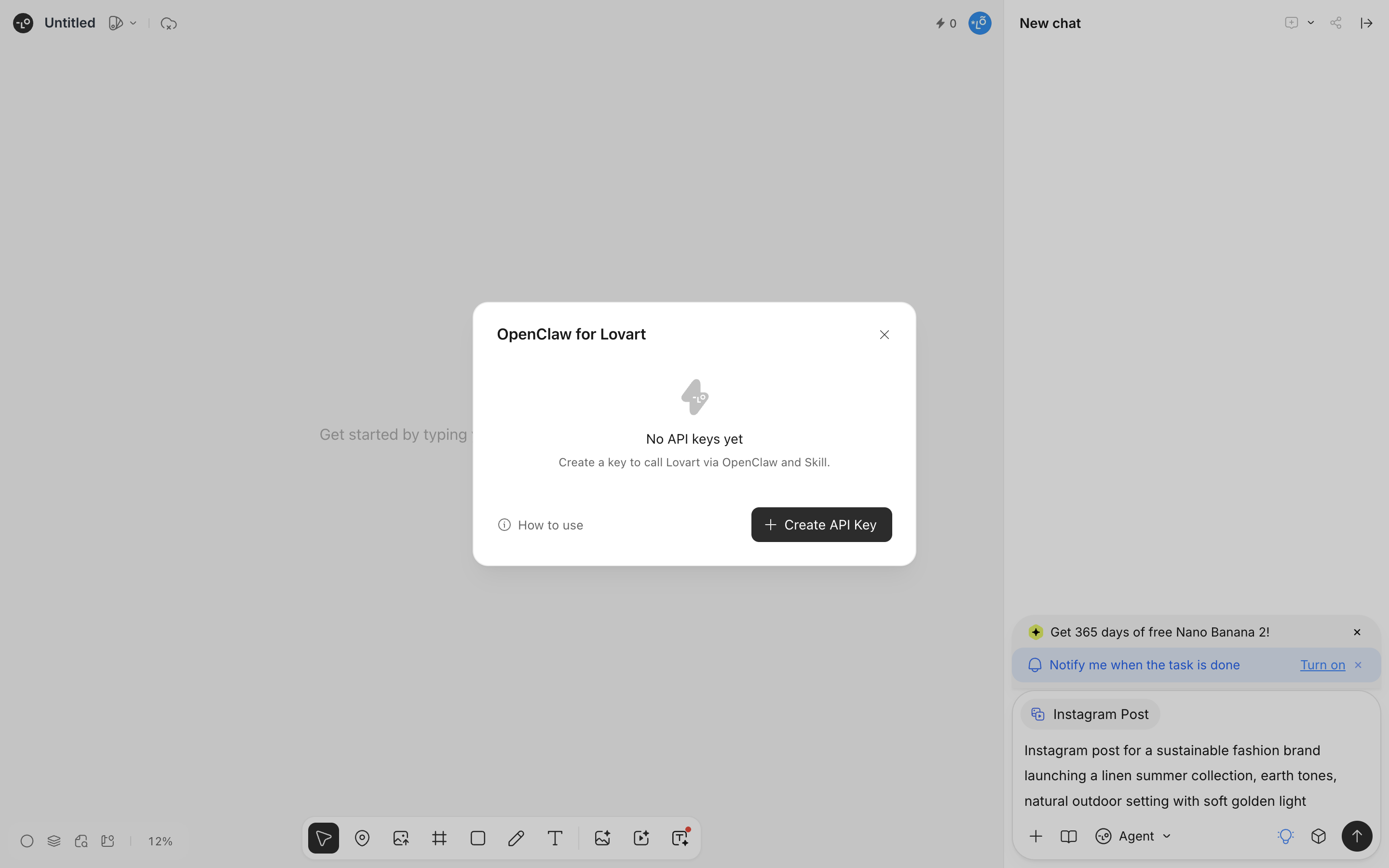Screen dimensions: 1389x868
Task: Open the lightning credits counter
Action: point(946,23)
